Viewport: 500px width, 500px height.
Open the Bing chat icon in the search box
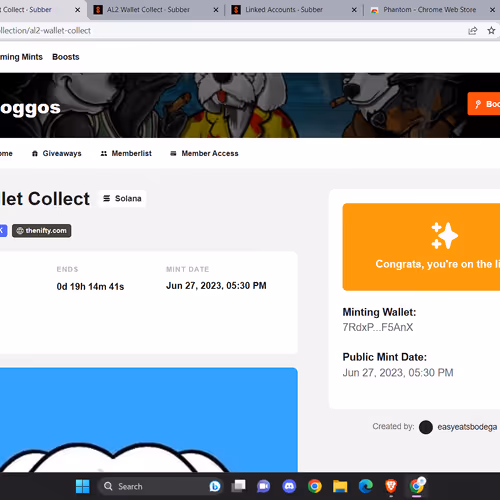tap(215, 486)
